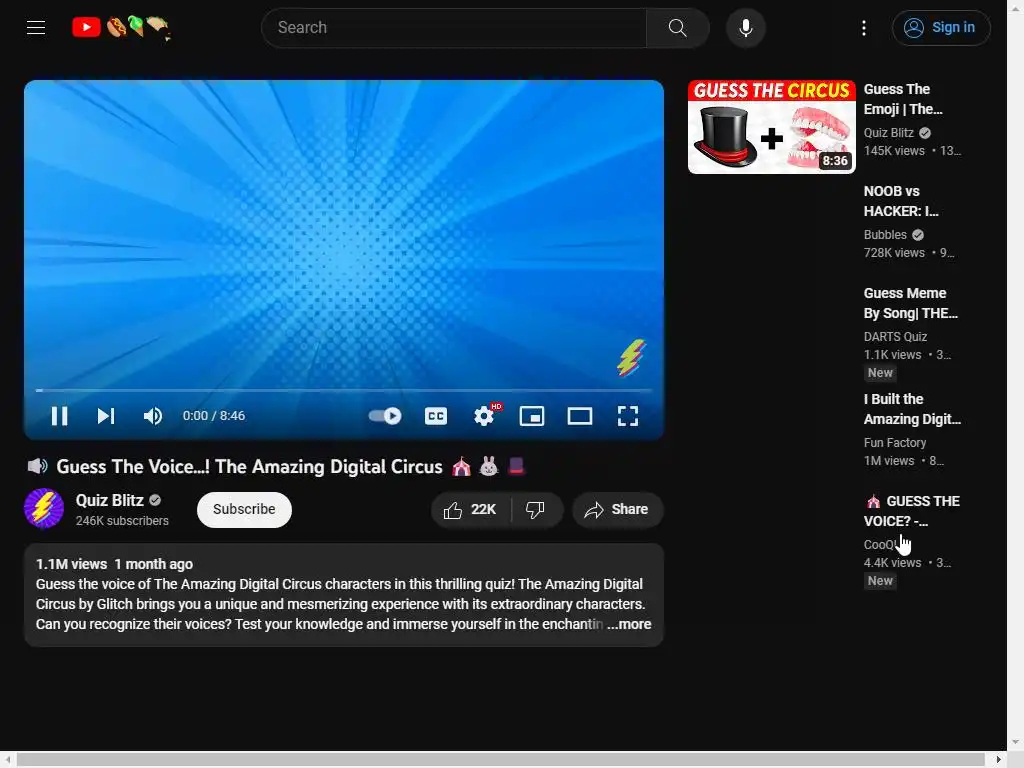Seek on the video progress bar
Viewport: 1024px width, 768px height.
344,391
